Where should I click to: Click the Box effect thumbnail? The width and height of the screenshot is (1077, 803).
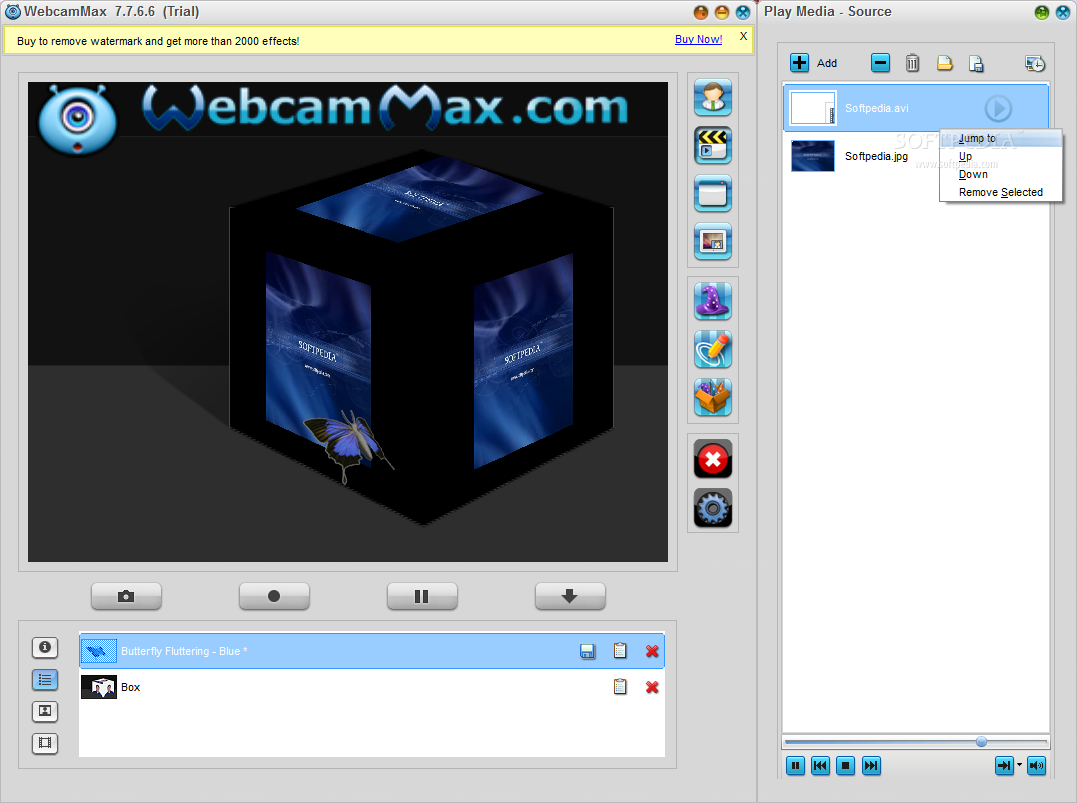point(99,687)
